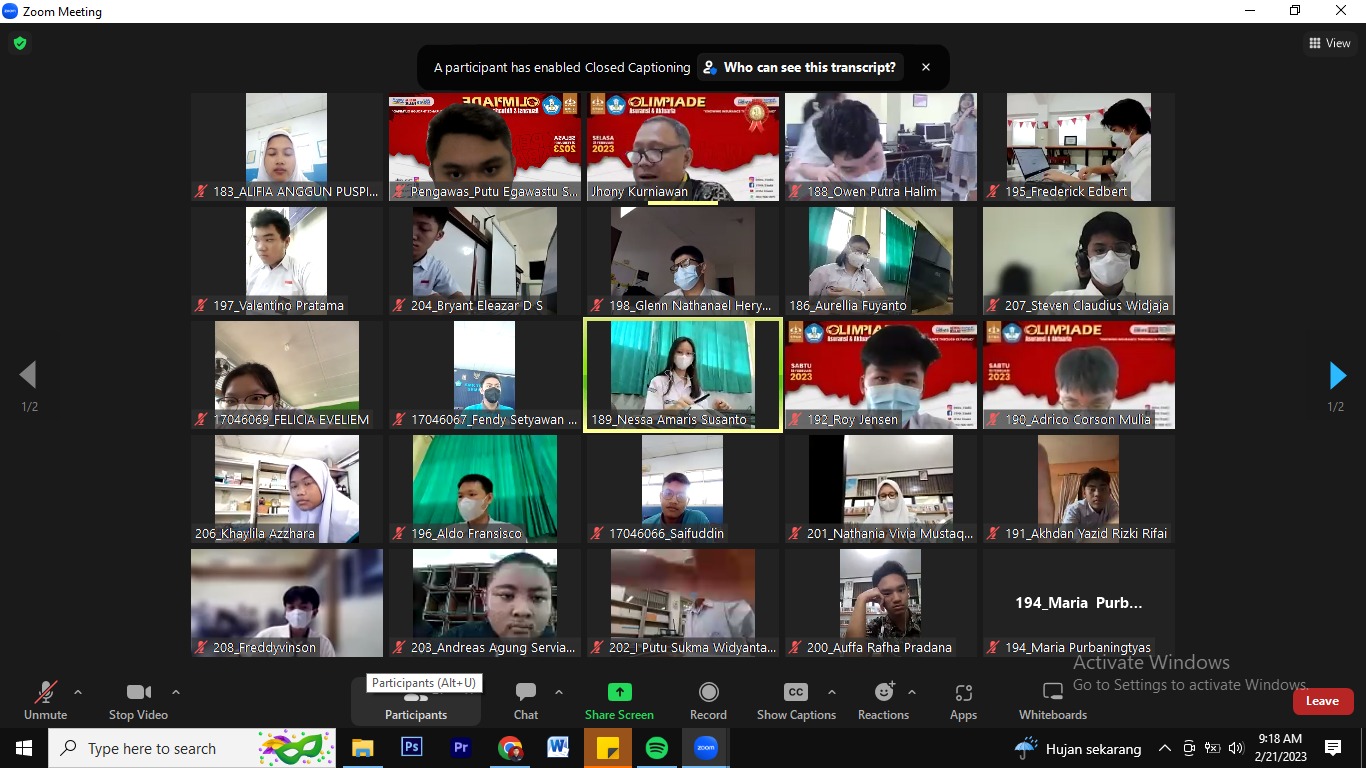Click 192_Roy Jensen name label

(x=844, y=419)
